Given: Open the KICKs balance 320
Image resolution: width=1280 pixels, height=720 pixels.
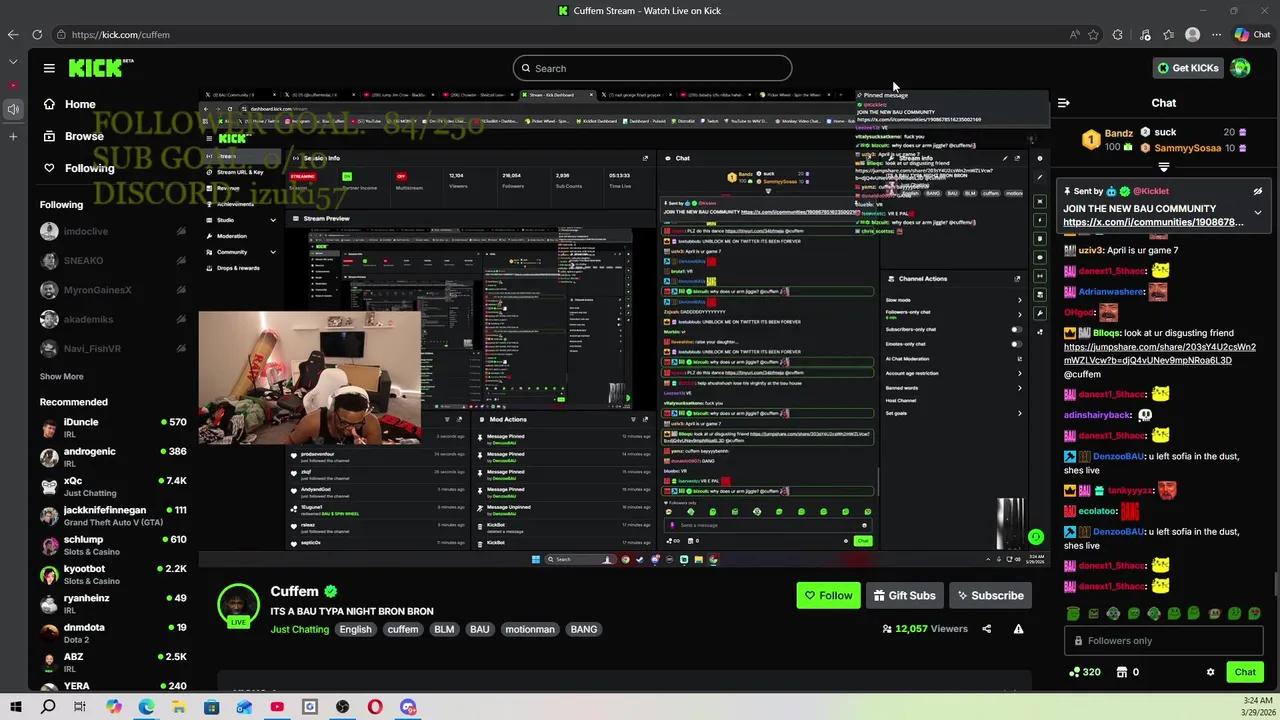Looking at the screenshot, I should (x=1085, y=672).
